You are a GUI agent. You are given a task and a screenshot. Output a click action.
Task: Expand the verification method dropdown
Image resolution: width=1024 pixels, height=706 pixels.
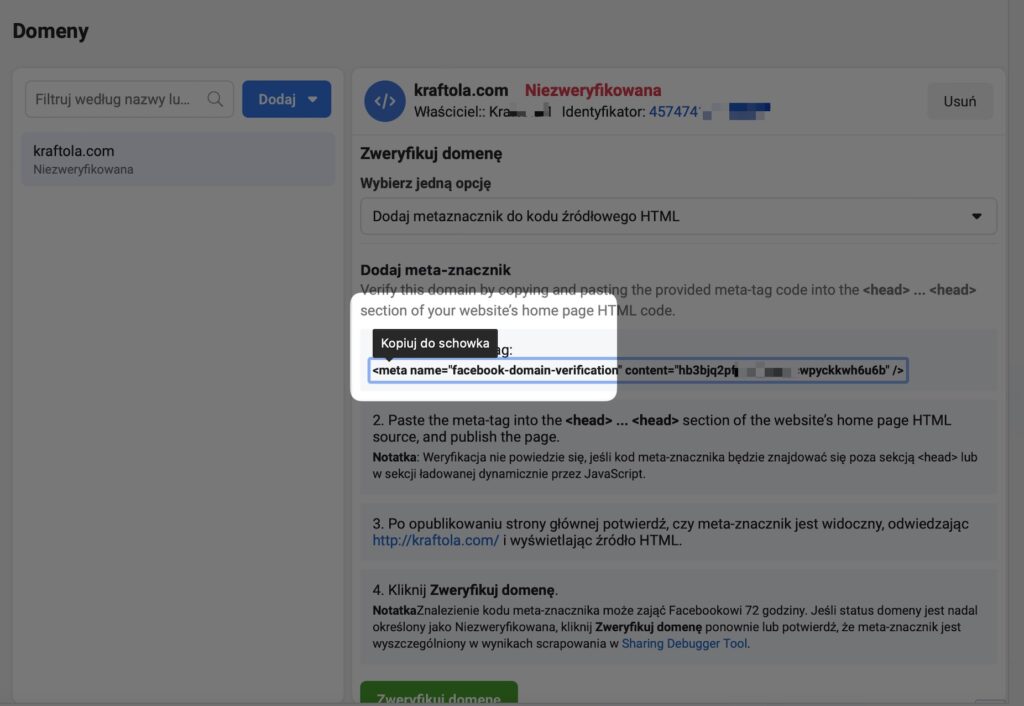tap(679, 216)
